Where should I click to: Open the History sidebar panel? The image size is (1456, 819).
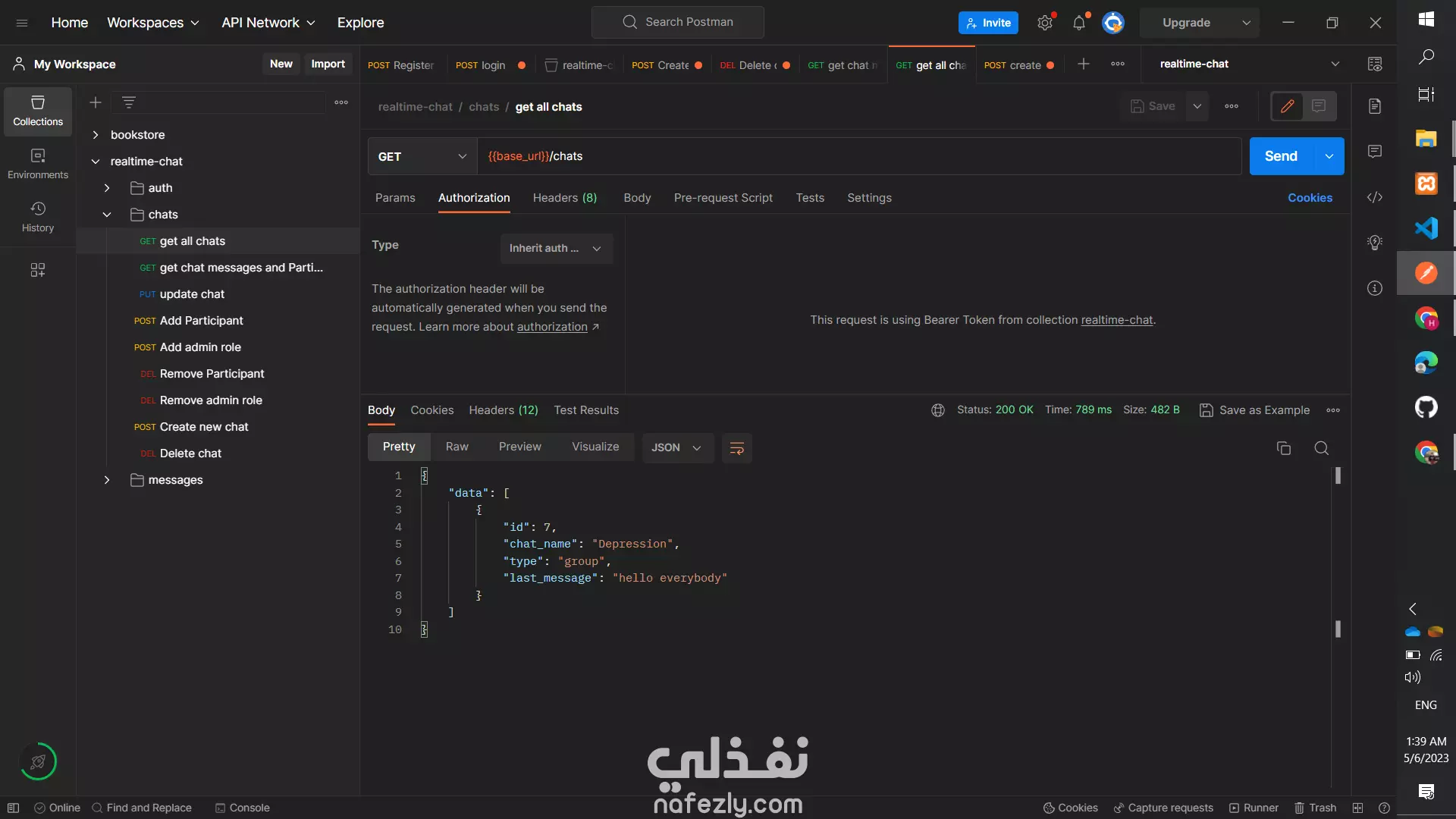coord(38,217)
